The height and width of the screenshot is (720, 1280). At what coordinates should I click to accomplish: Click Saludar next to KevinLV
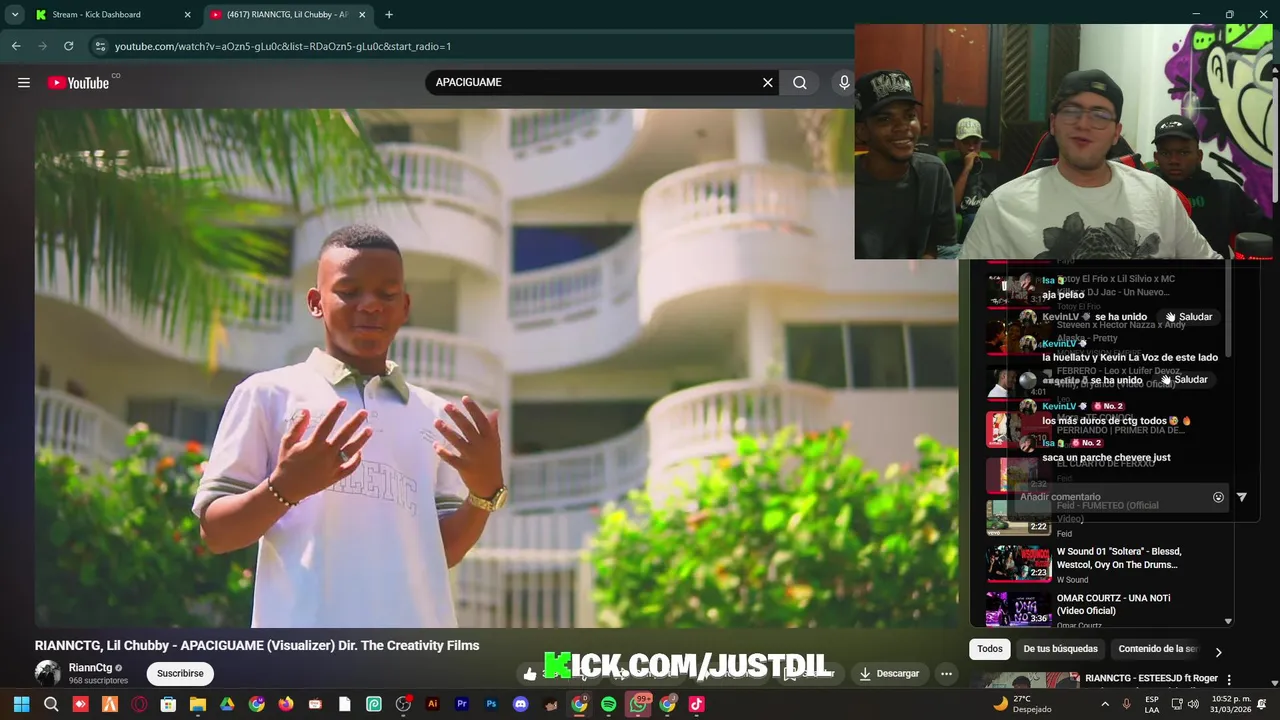pyautogui.click(x=1188, y=317)
